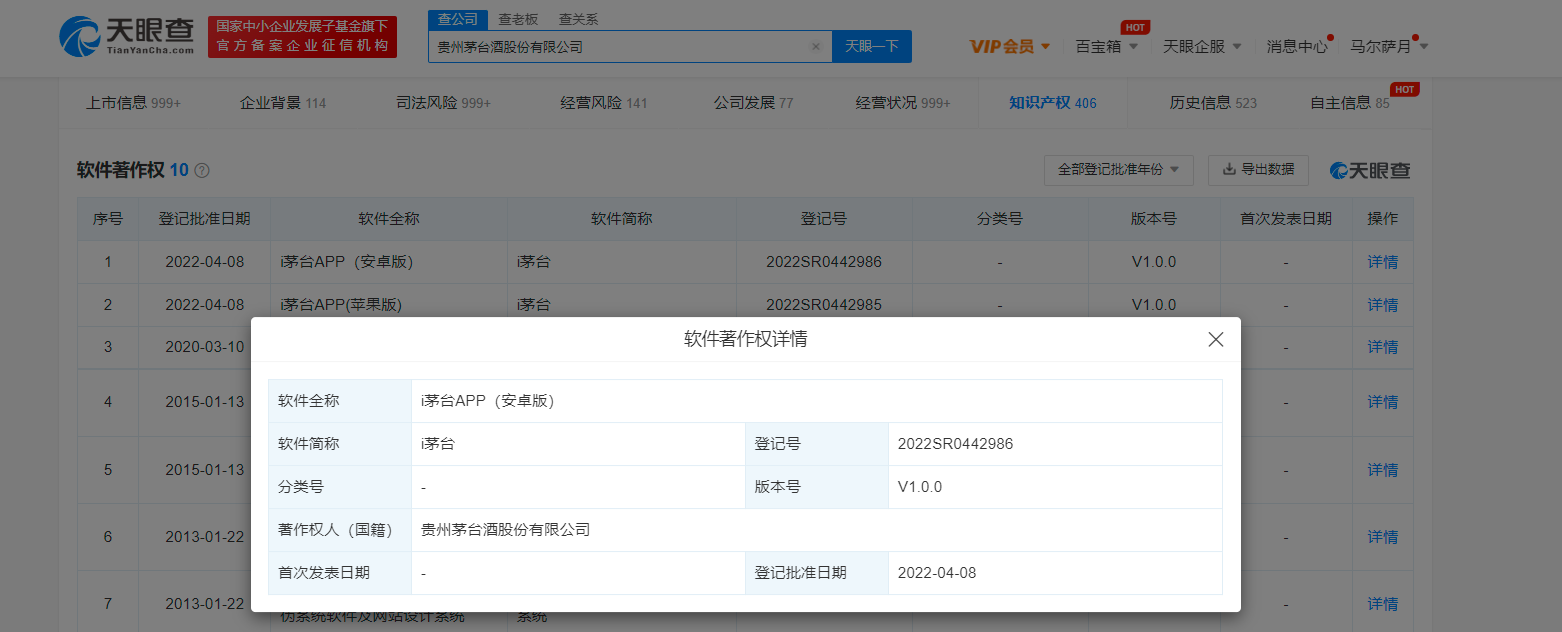This screenshot has height=632, width=1562.
Task: Open 详情 for row 1 i茅台APP（安卓版）
Action: [1383, 262]
